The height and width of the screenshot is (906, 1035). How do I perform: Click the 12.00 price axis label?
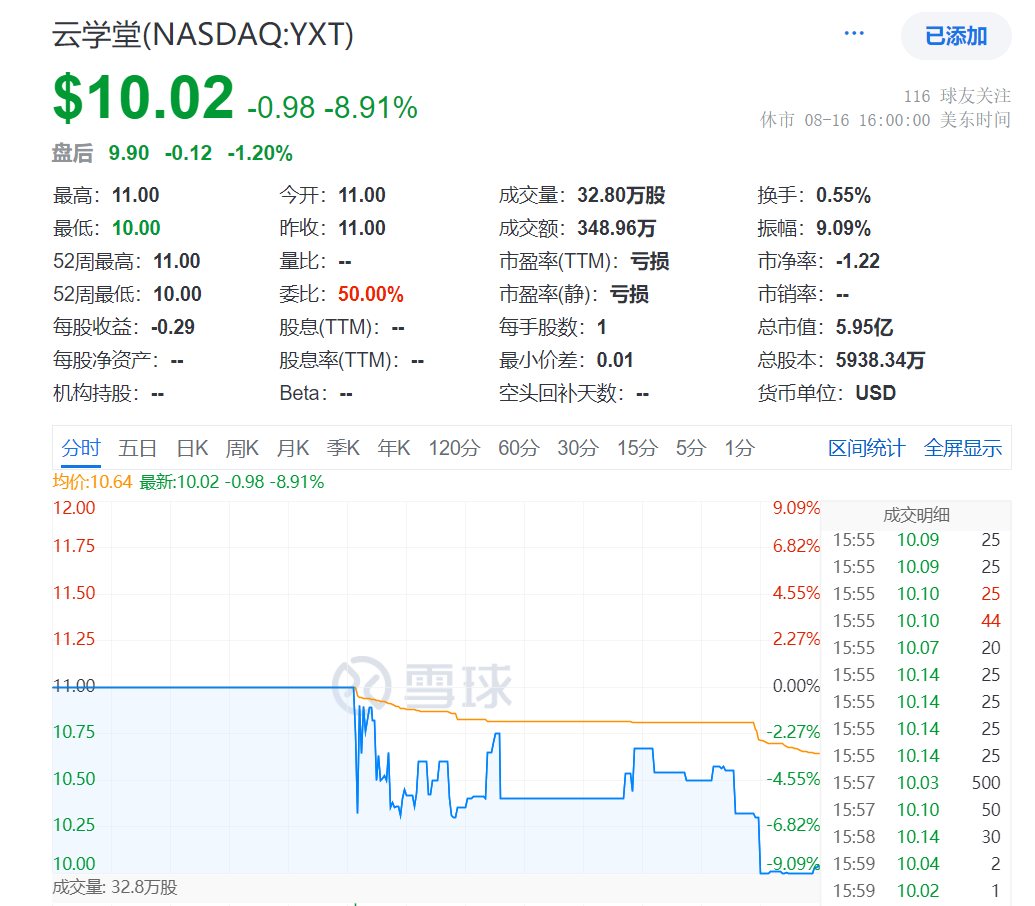coord(74,508)
